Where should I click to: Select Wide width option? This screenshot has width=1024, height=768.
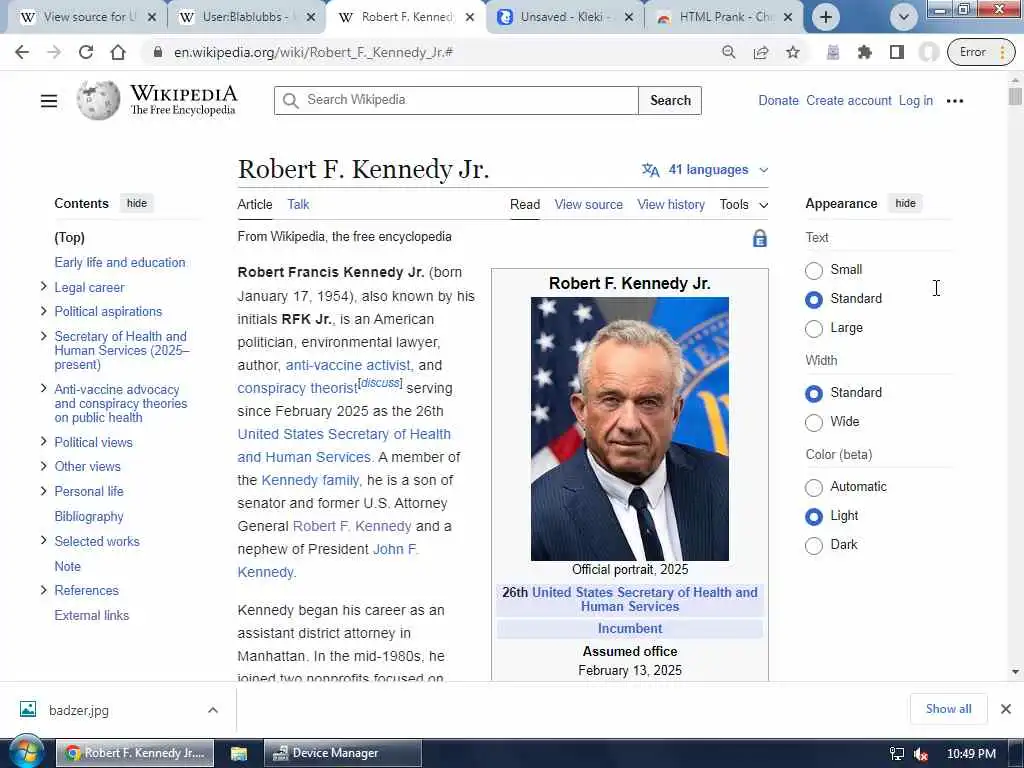tap(814, 423)
